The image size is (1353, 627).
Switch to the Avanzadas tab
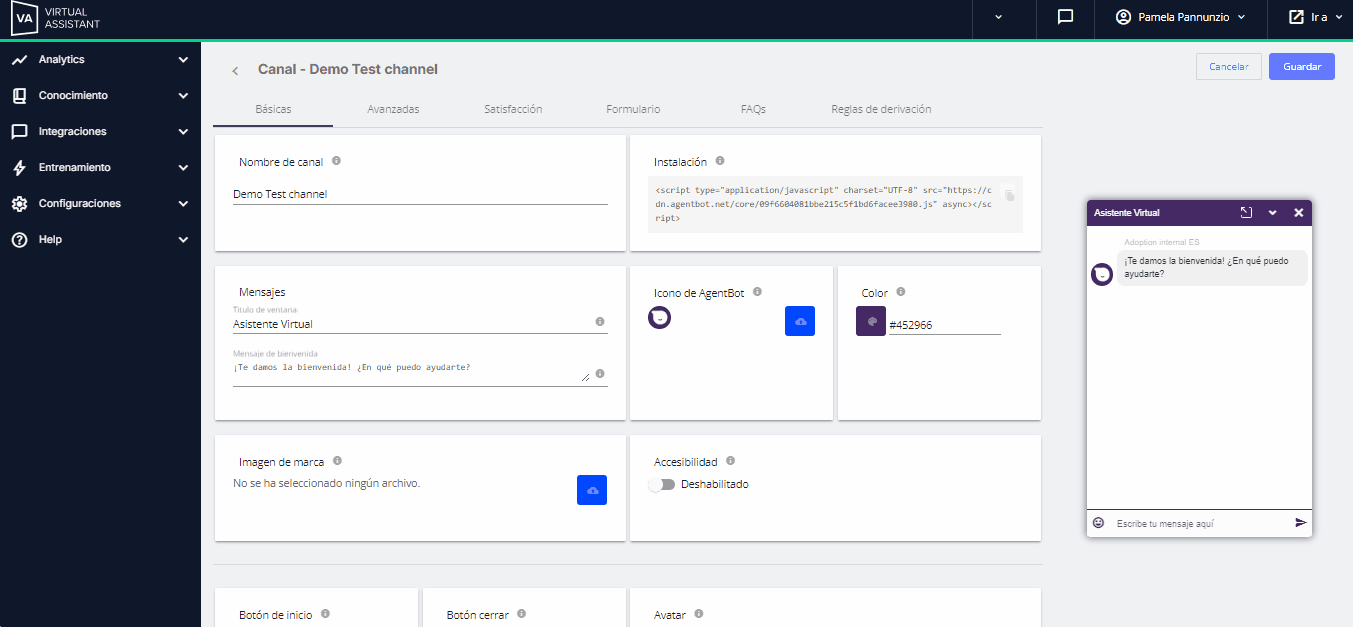(x=393, y=109)
